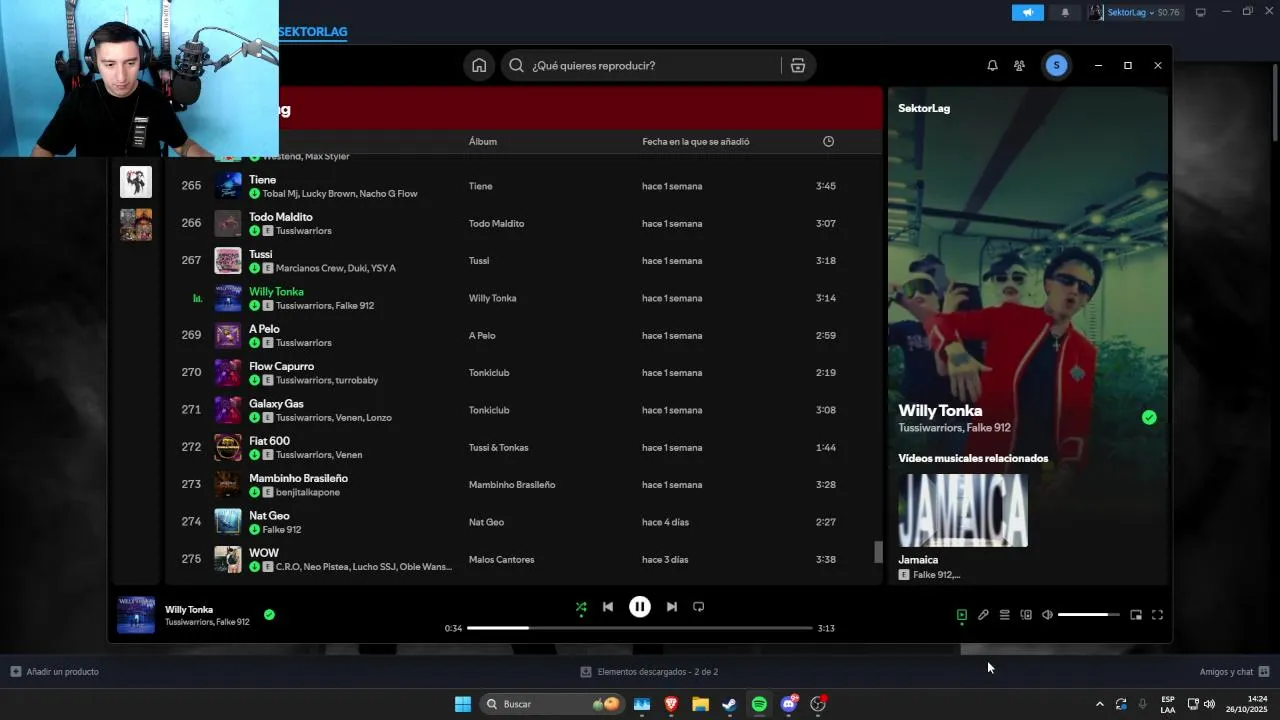Viewport: 1280px width, 720px height.
Task: Open the play queue icon
Action: (x=1004, y=615)
